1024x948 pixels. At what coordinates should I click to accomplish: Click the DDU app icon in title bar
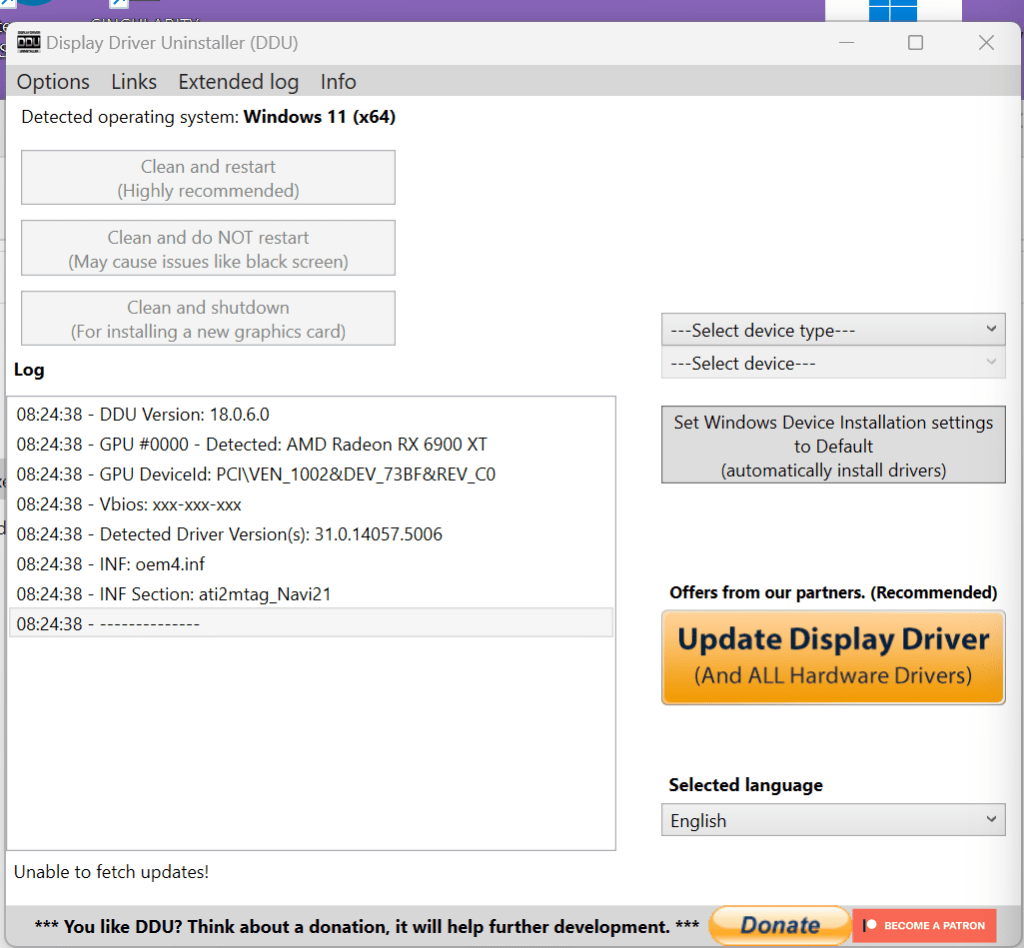click(x=28, y=42)
